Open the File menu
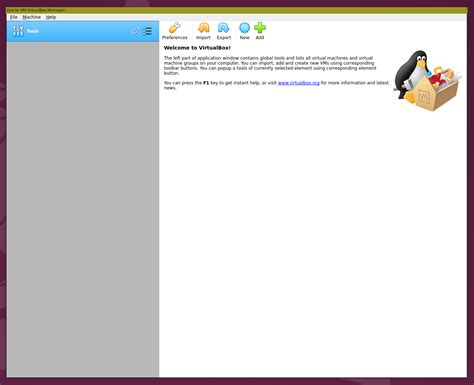474x385 pixels. click(14, 17)
